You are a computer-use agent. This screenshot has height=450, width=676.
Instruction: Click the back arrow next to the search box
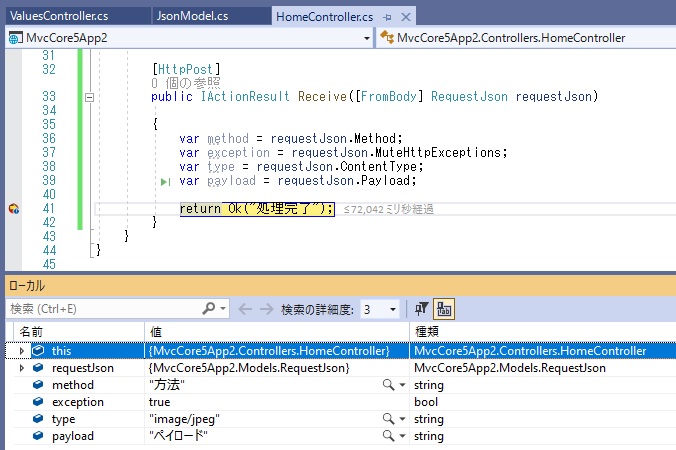point(246,310)
